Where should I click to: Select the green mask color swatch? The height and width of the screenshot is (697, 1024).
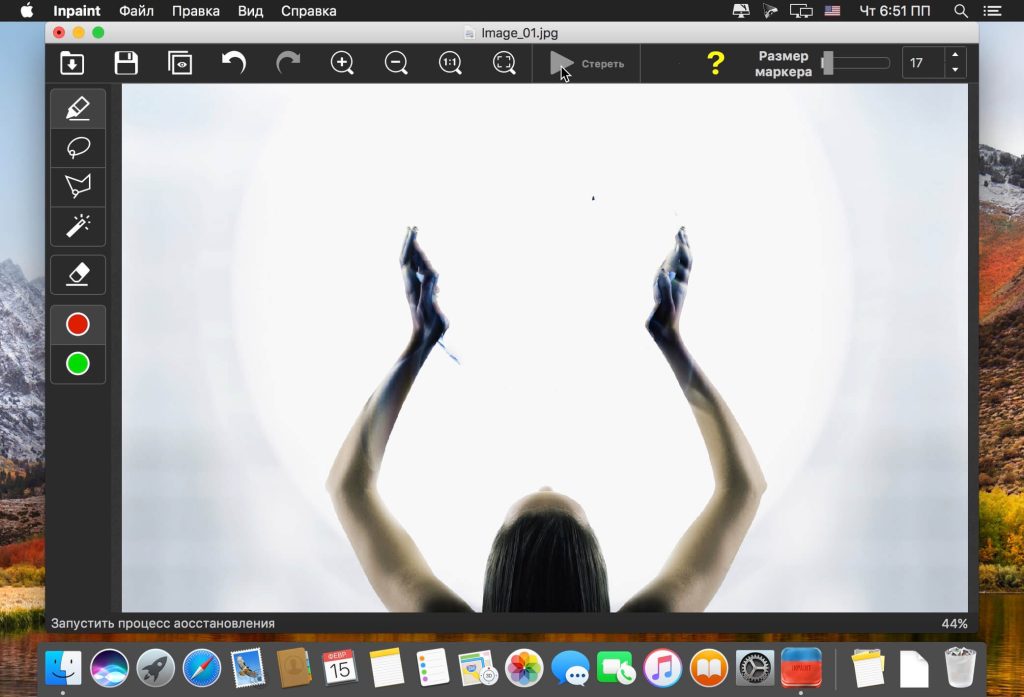coord(78,364)
